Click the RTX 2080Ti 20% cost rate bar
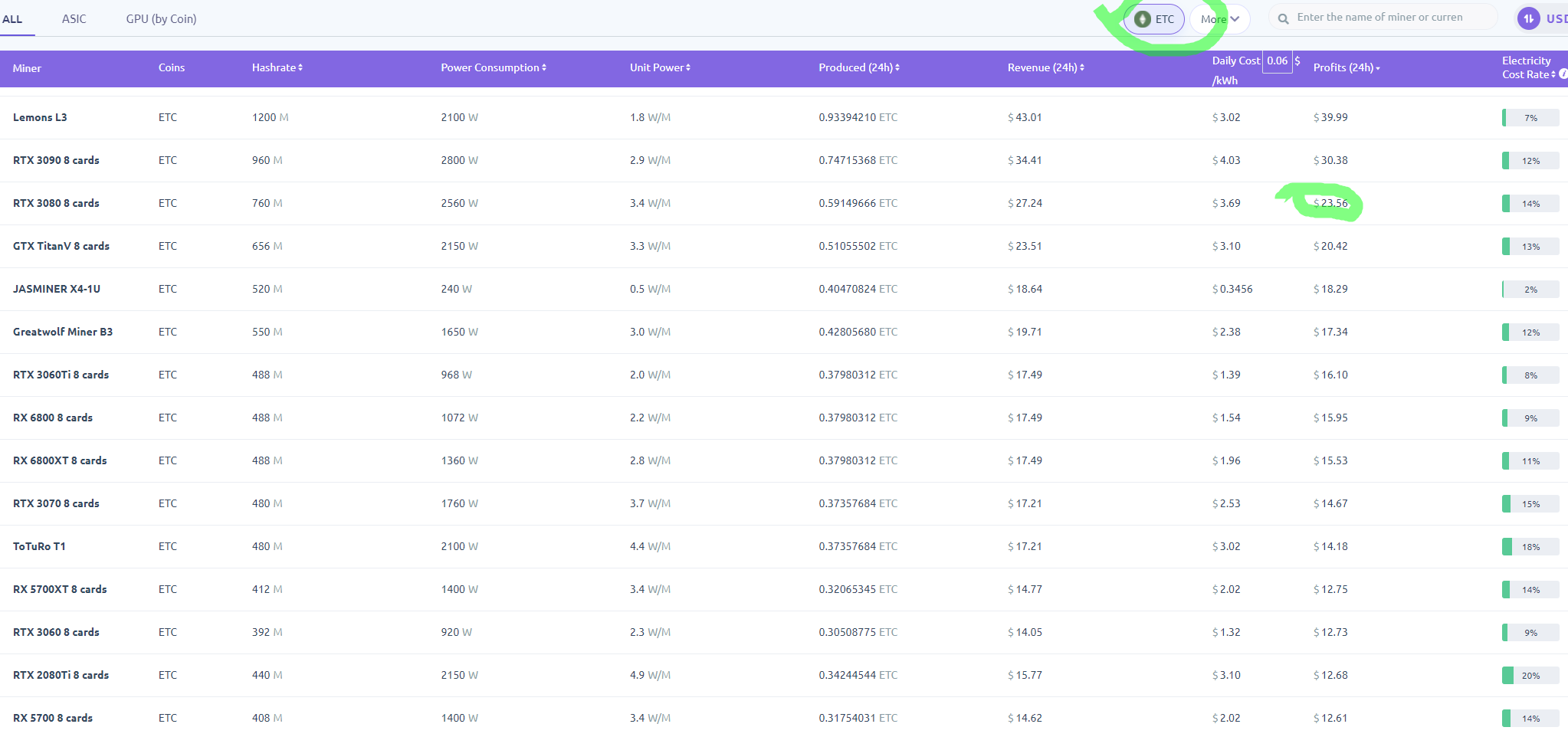 [1530, 675]
